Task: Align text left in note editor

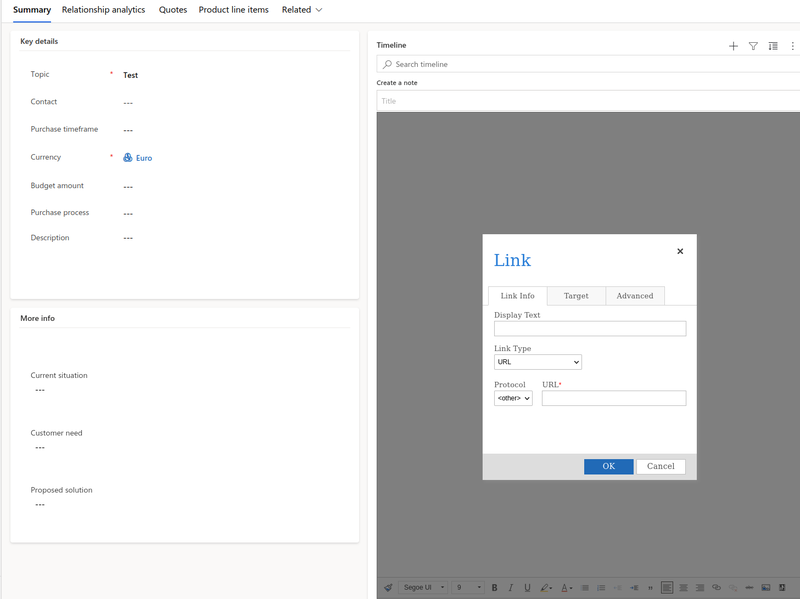Action: click(x=667, y=588)
